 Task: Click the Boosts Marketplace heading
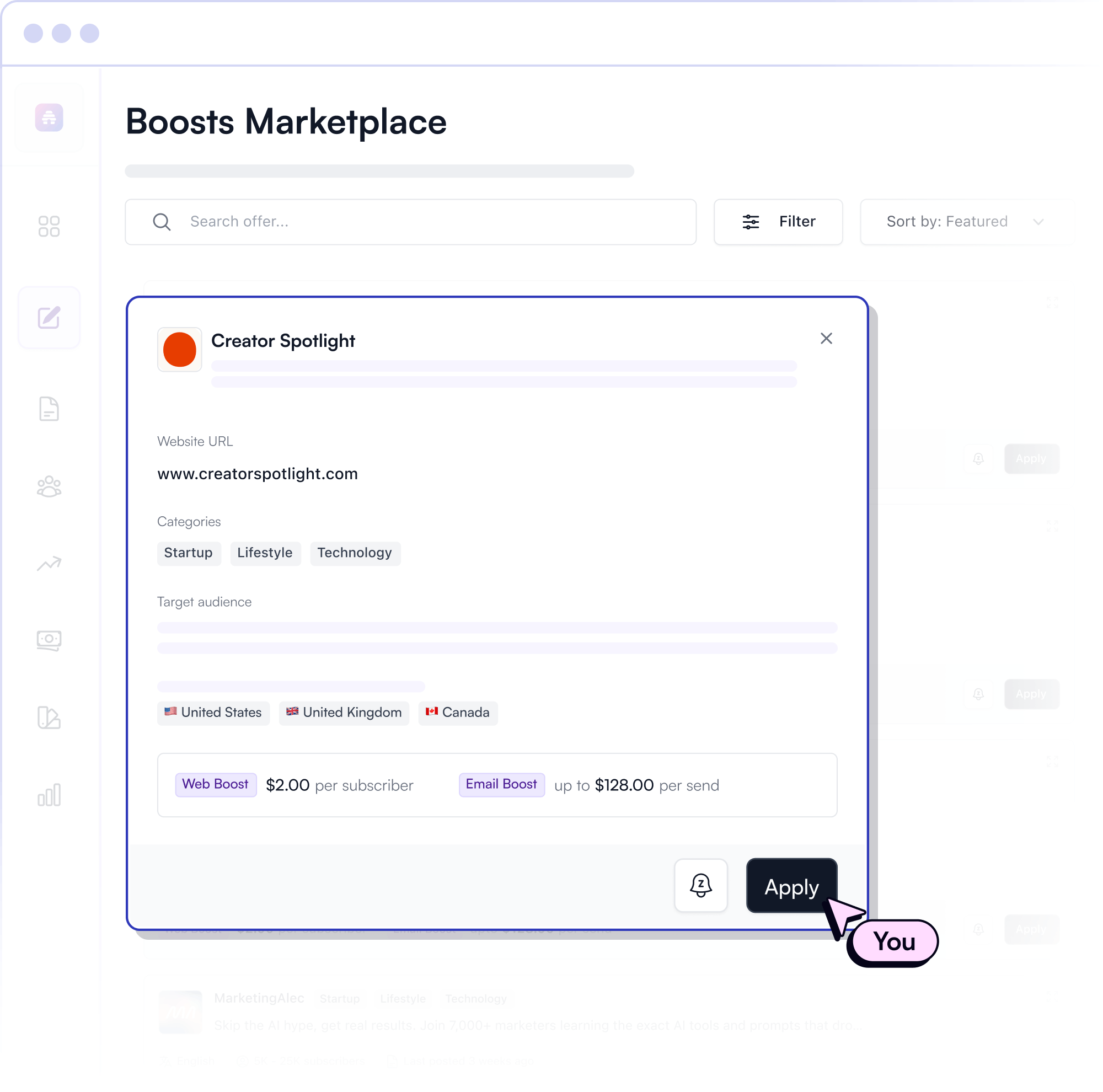(x=286, y=121)
